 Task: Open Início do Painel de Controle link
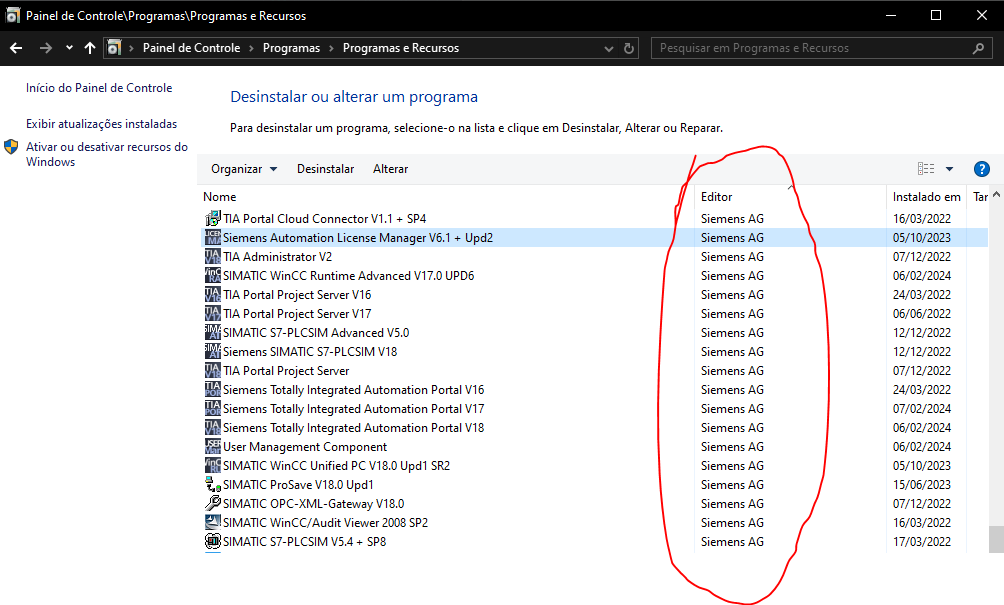coord(99,88)
